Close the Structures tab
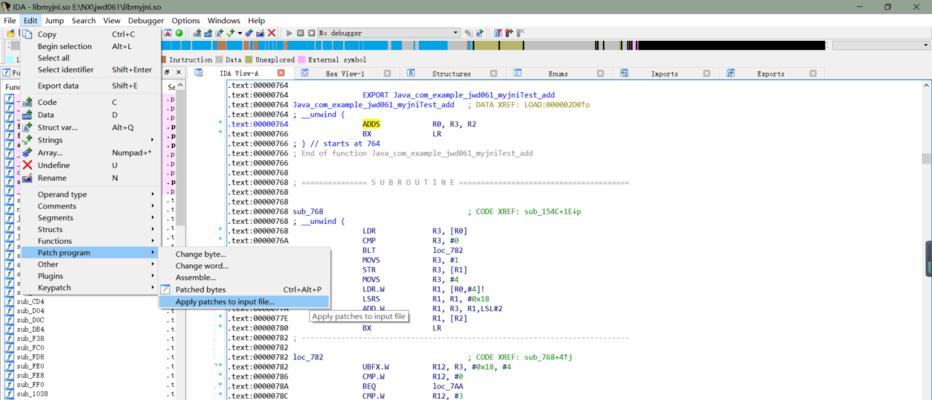932x400 pixels. click(x=494, y=74)
